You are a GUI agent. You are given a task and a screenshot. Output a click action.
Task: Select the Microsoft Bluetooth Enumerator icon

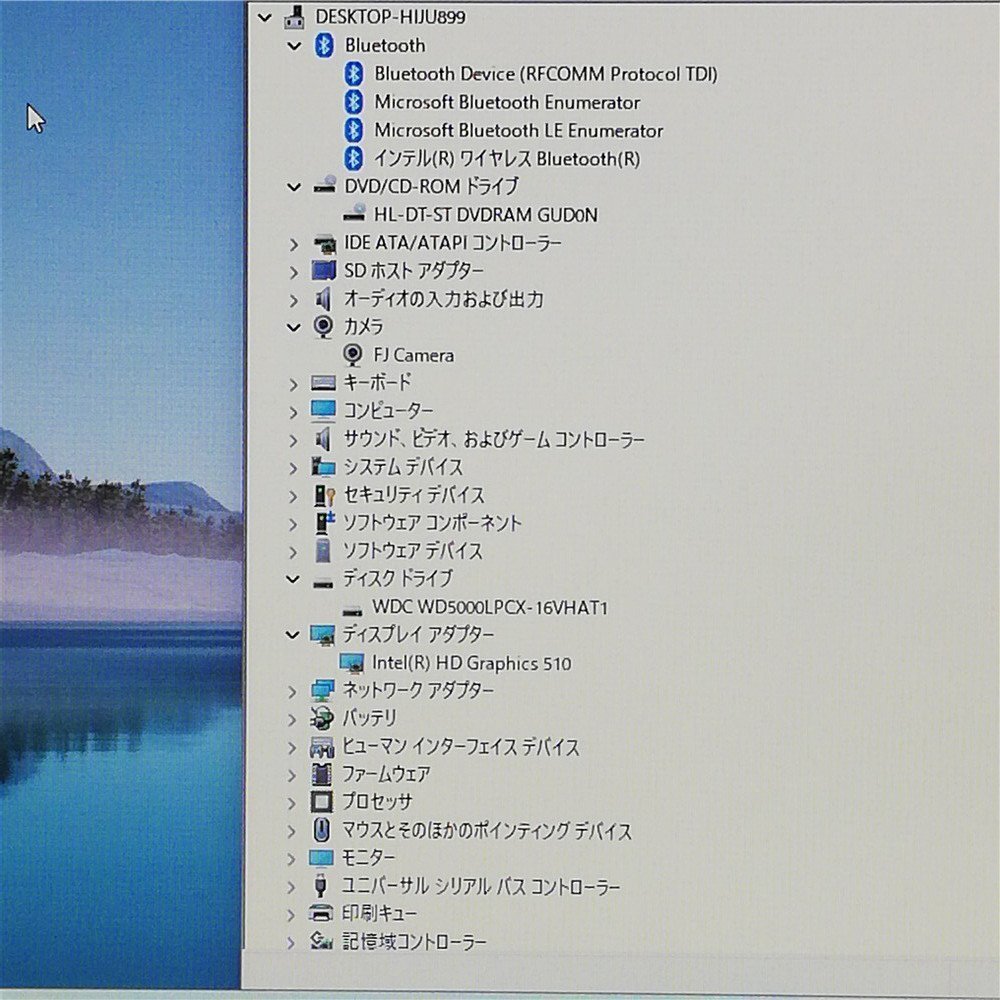(x=355, y=101)
